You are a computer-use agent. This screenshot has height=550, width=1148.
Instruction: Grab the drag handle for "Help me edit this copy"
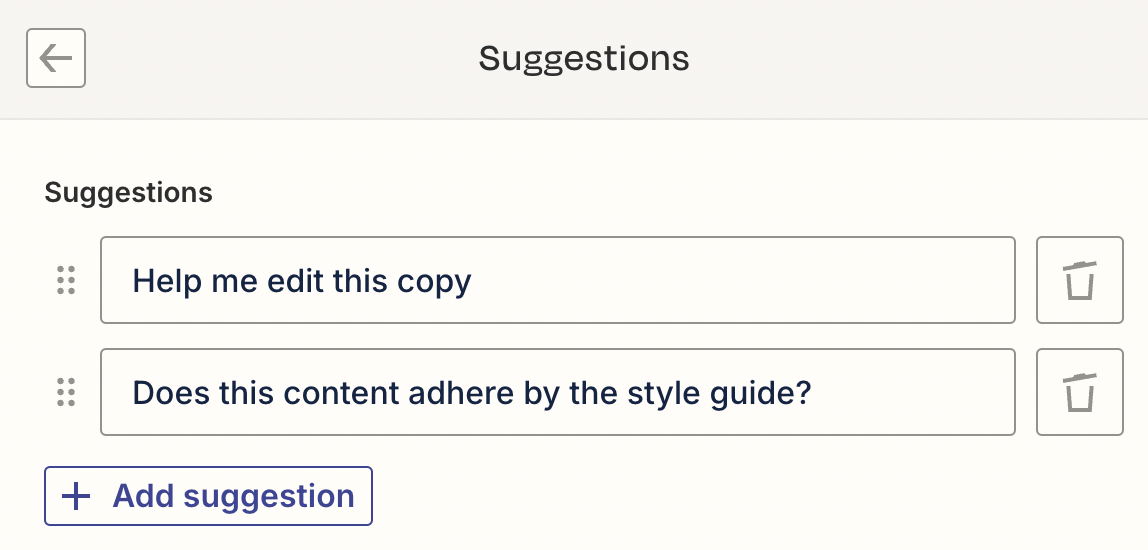pyautogui.click(x=67, y=281)
